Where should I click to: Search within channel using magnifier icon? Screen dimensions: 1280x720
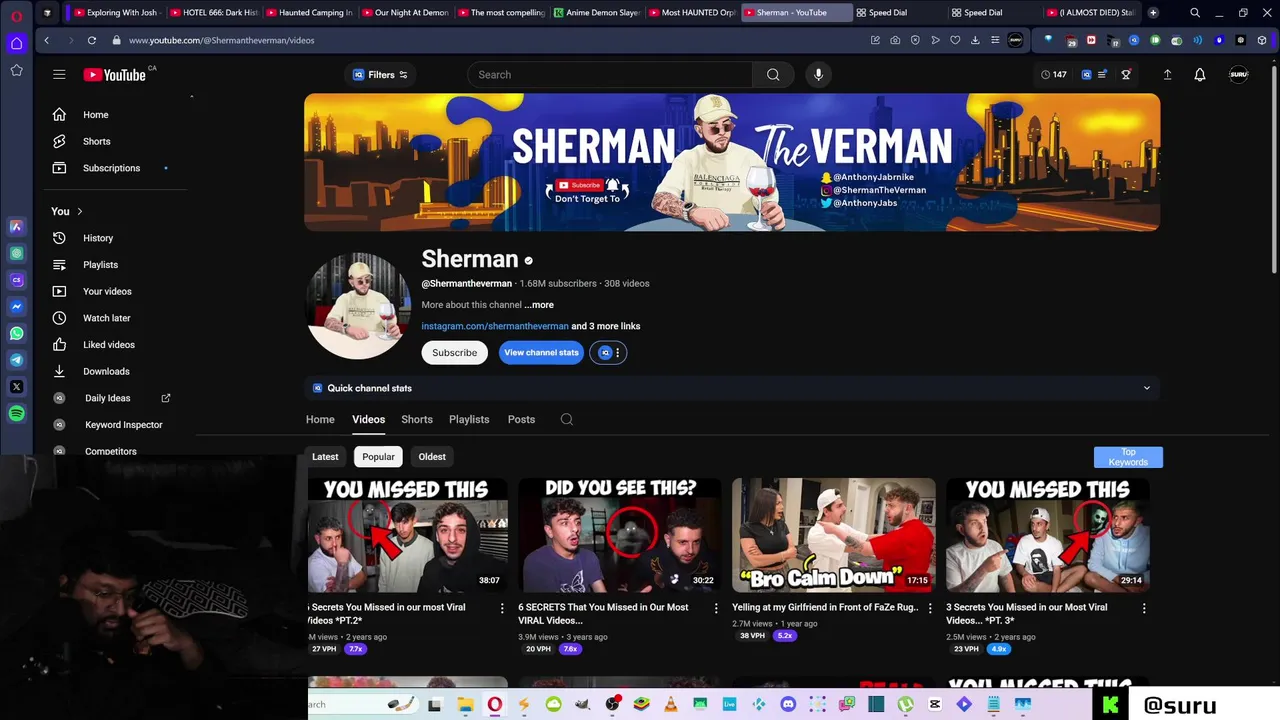tap(567, 419)
